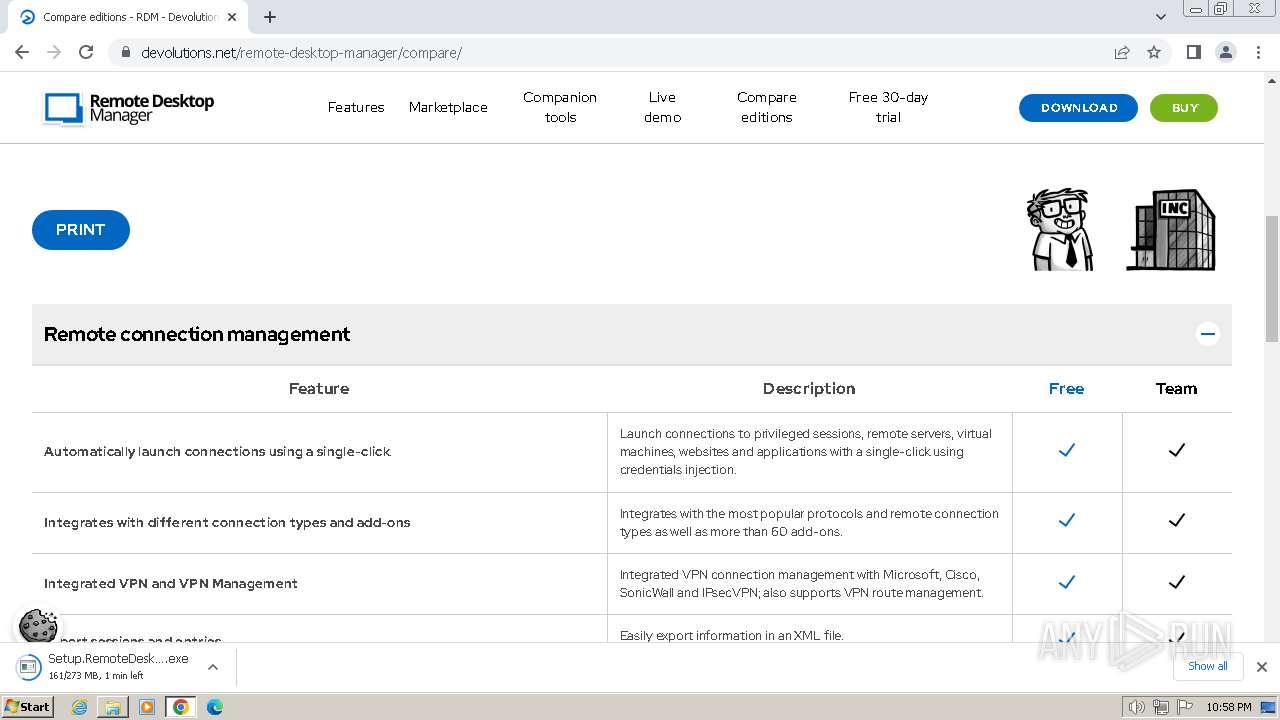
Task: Open the Chrome profile avatar icon
Action: click(x=1225, y=53)
